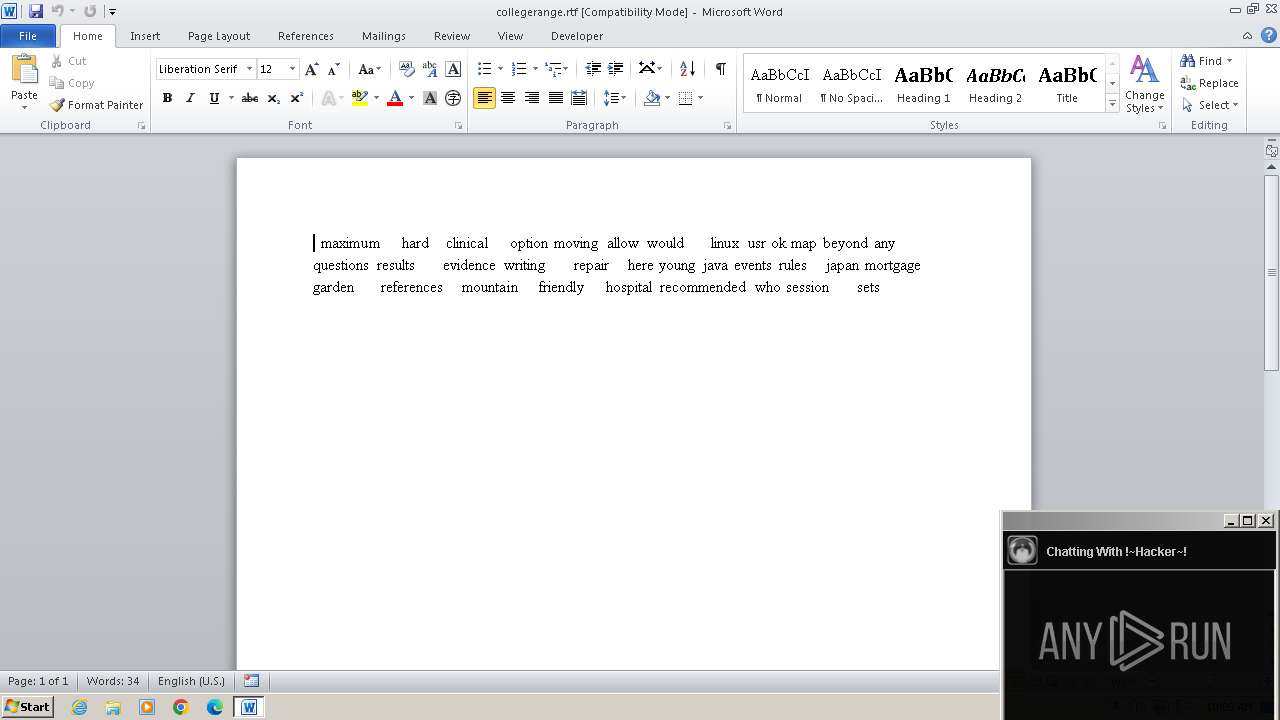Open Bullets list dropdown arrow
1280x720 pixels.
point(501,69)
